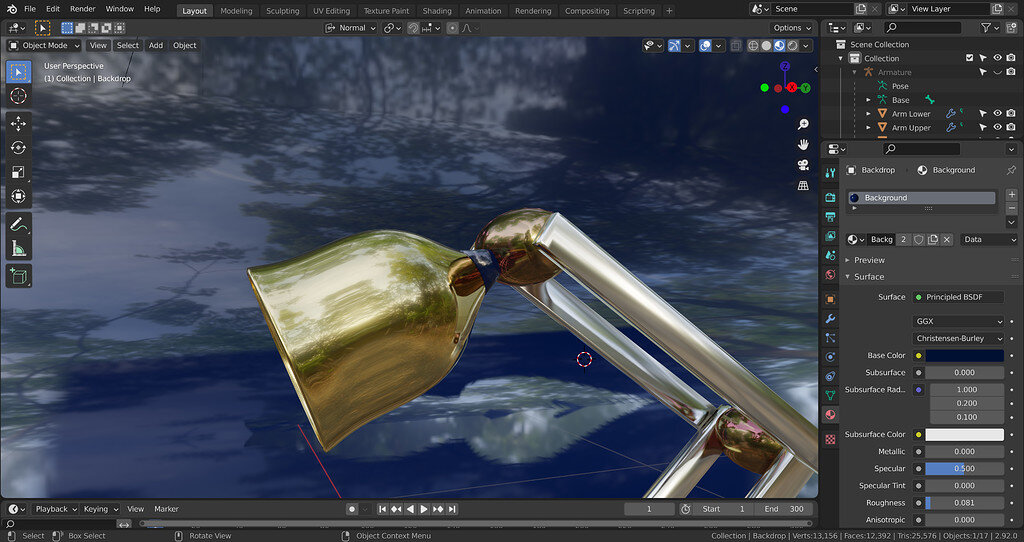Expand the Preview panel
Image resolution: width=1024 pixels, height=542 pixels.
pyautogui.click(x=869, y=260)
